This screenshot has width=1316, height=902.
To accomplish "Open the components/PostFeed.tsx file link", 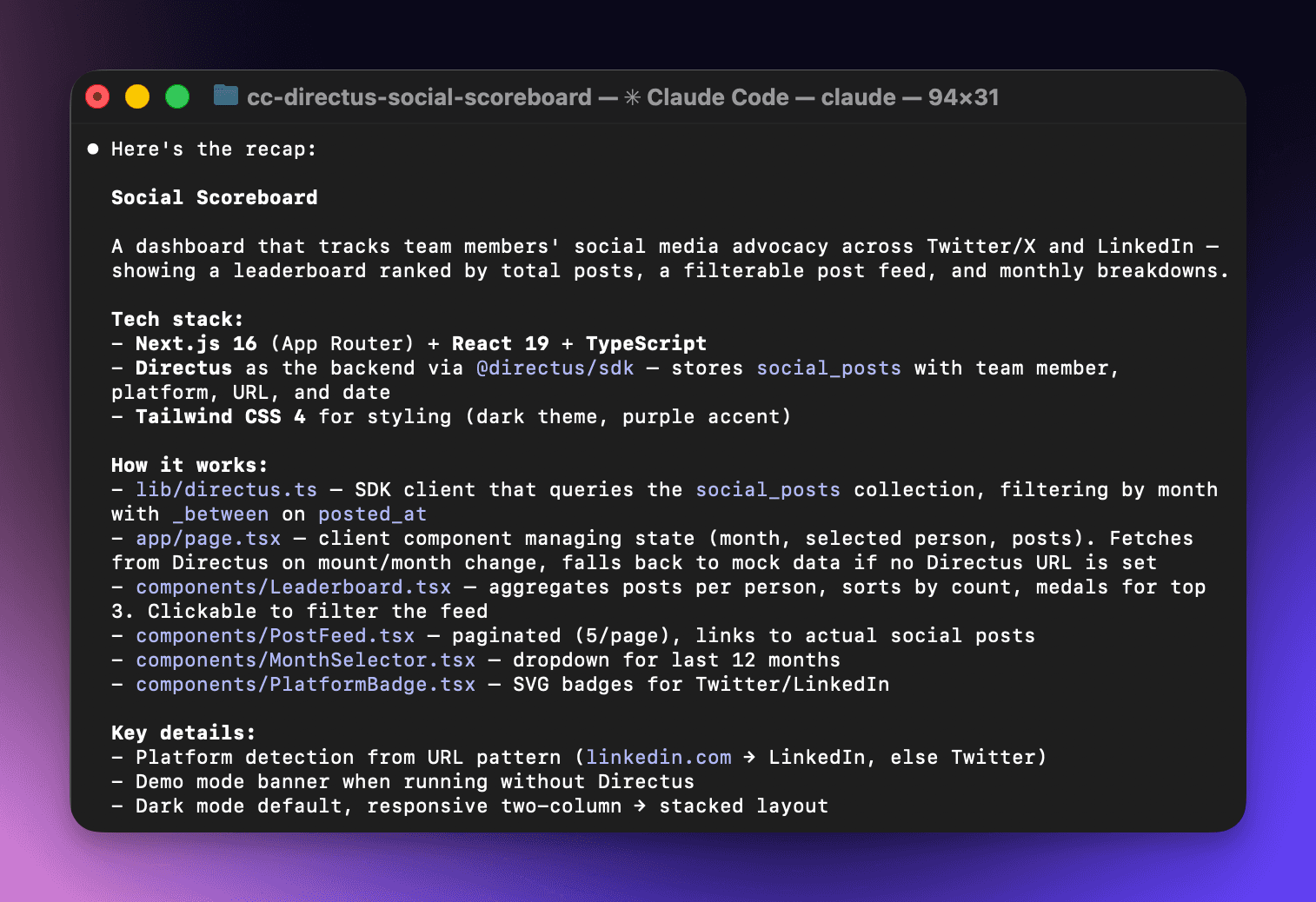I will [276, 636].
